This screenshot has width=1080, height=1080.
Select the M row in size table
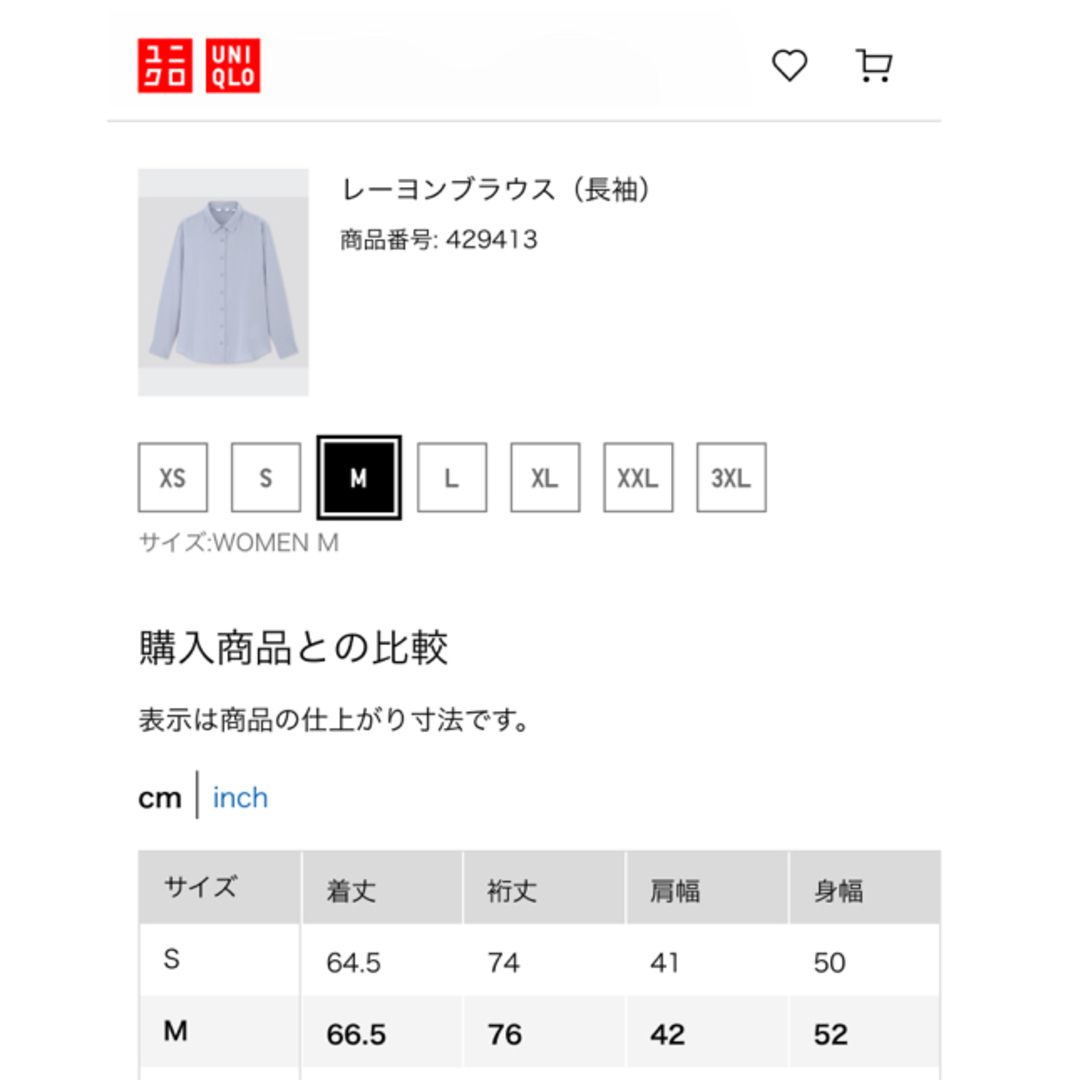[x=539, y=1032]
